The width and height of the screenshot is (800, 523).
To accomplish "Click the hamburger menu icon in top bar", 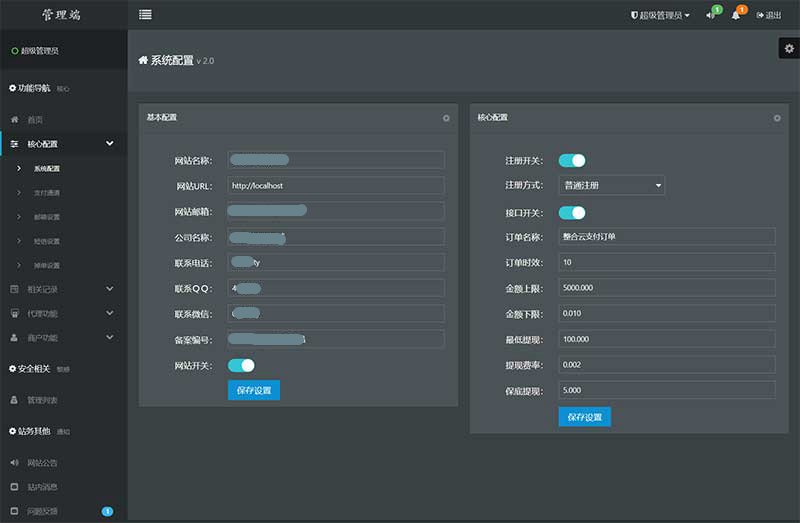I will pos(146,15).
